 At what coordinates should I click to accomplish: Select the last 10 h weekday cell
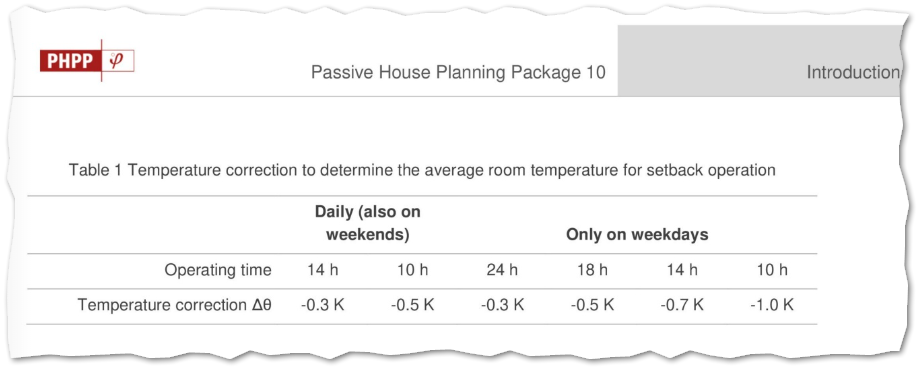[772, 270]
